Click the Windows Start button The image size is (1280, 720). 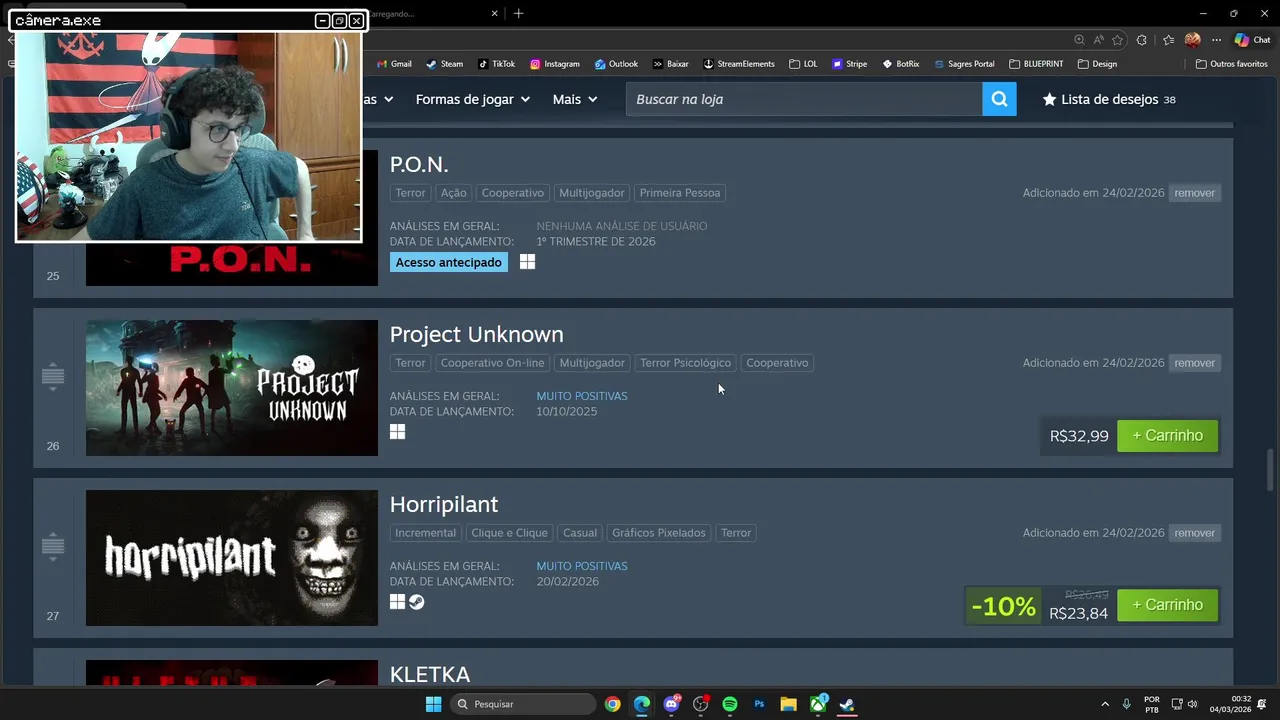pos(433,704)
